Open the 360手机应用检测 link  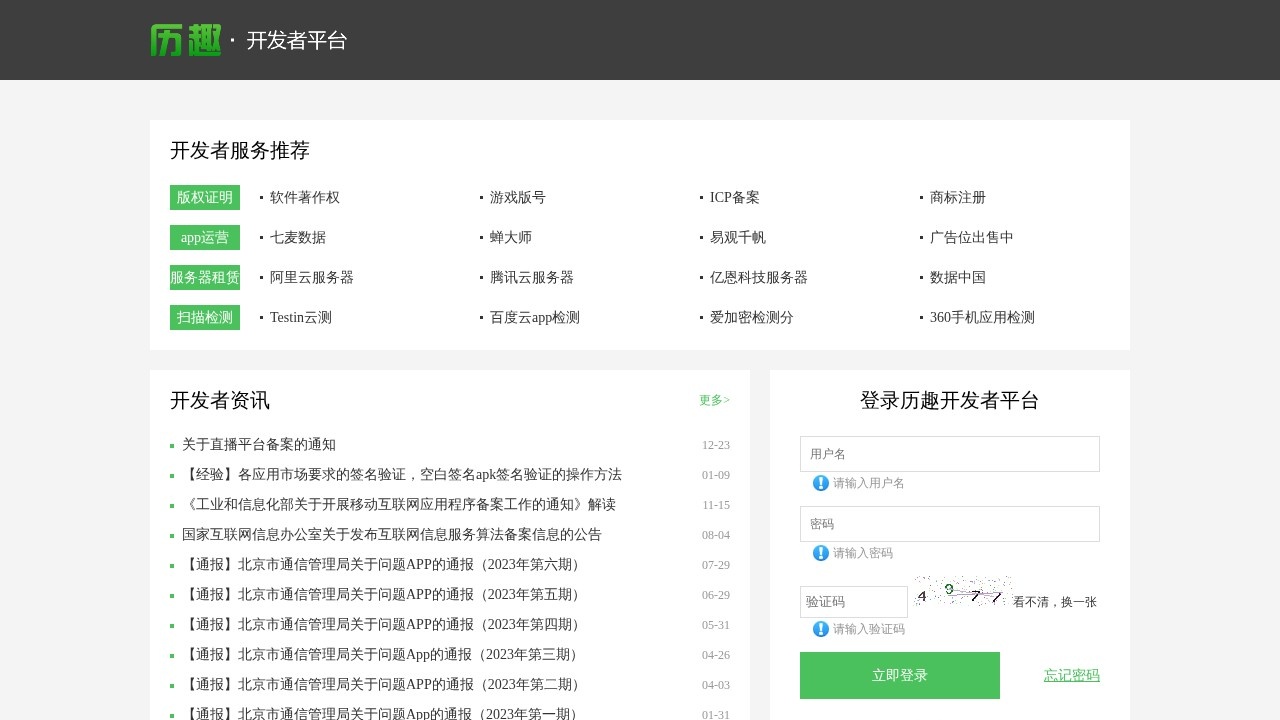(x=982, y=317)
